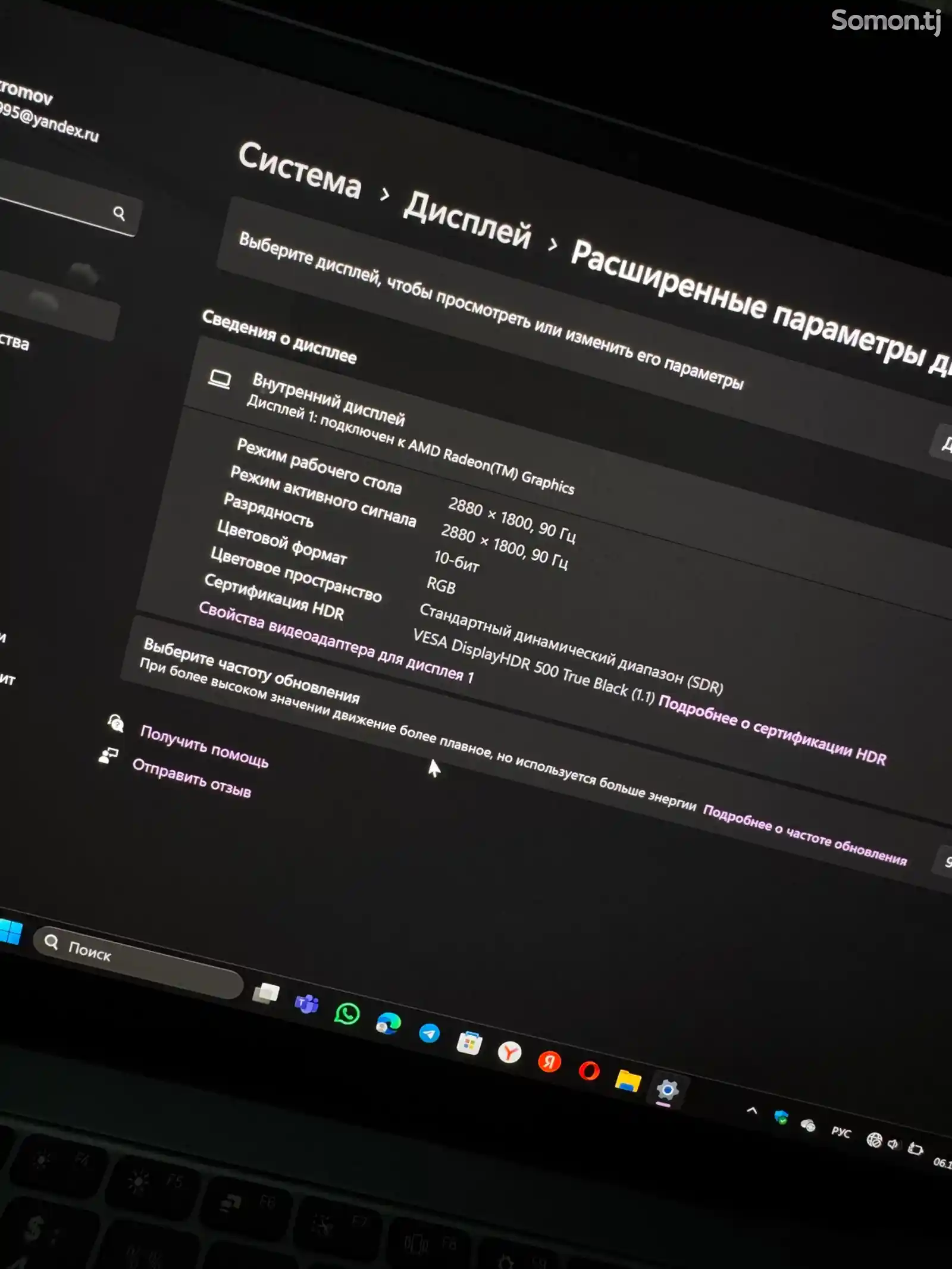The width and height of the screenshot is (952, 1269).
Task: Click "Выберите частоту обновления" heading
Action: [x=252, y=670]
